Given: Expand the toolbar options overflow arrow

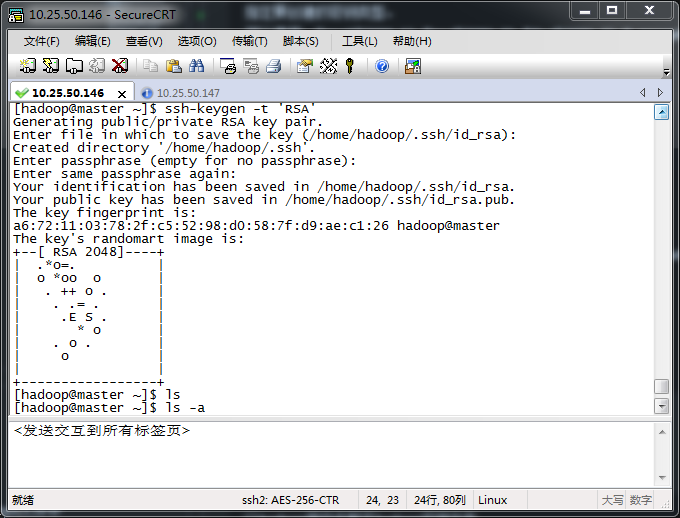Looking at the screenshot, I should (667, 72).
